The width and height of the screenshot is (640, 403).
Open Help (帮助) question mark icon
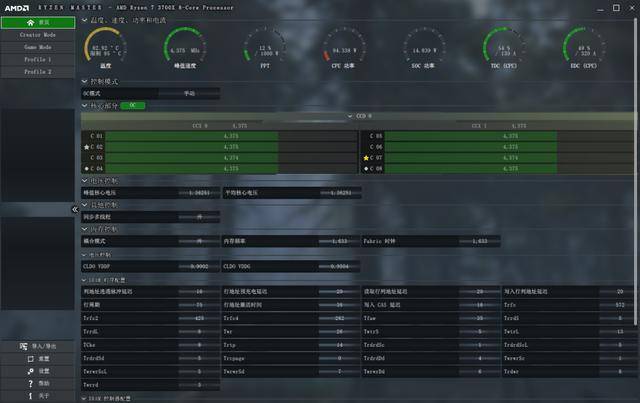pyautogui.click(x=30, y=383)
